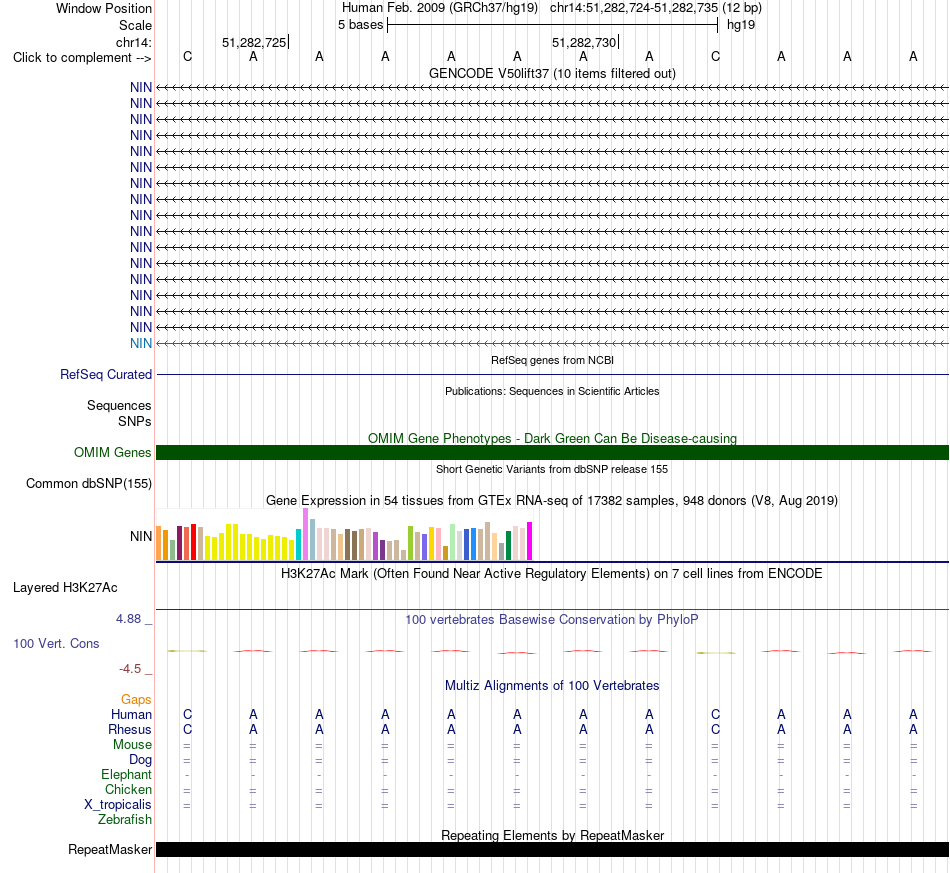
Task: Click the chr14:51,282,724-51,282,735 (12 bp) position text
Action: pyautogui.click(x=656, y=8)
